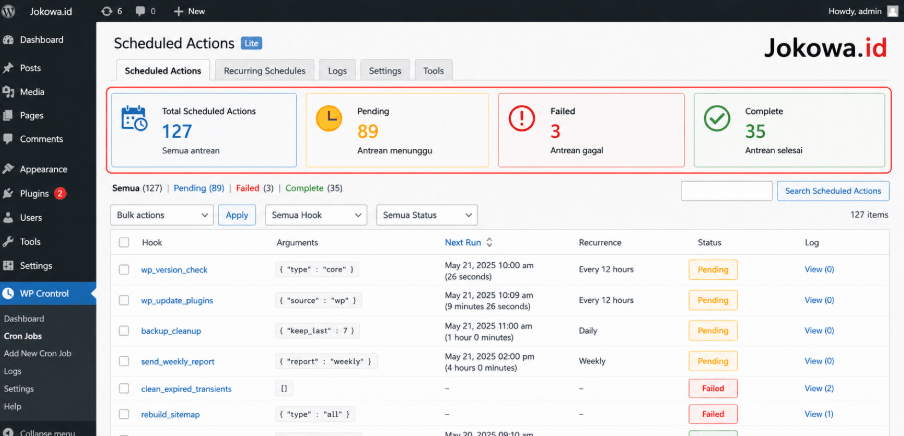Check the send_weekly_report row checkbox

[124, 361]
